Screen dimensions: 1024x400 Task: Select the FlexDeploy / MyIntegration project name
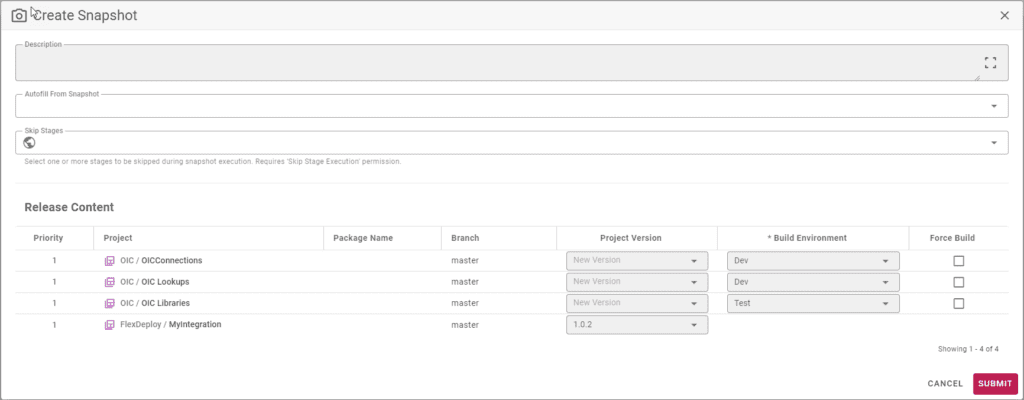click(x=170, y=325)
